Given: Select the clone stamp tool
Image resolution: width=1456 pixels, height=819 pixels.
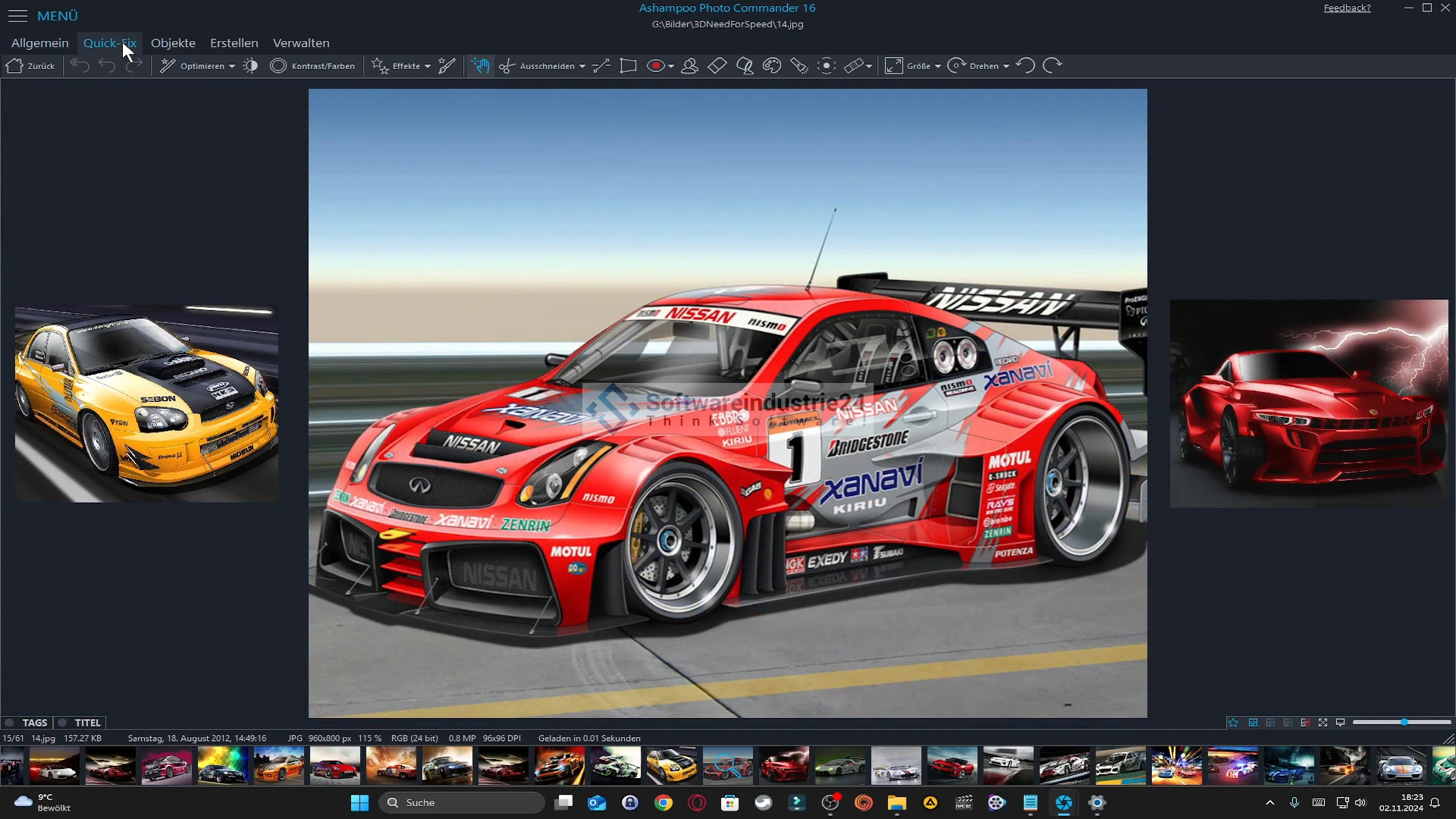Looking at the screenshot, I should (689, 66).
